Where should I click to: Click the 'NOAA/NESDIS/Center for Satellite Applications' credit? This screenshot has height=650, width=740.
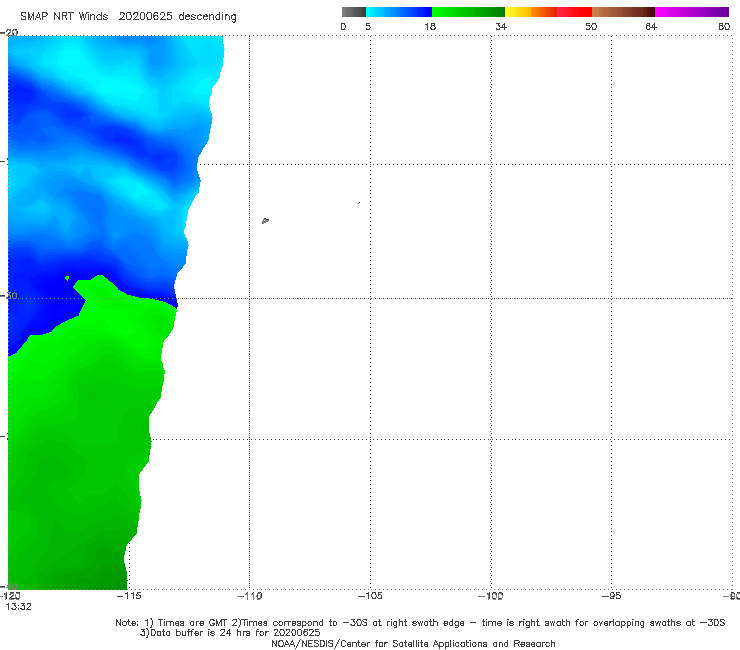413,644
